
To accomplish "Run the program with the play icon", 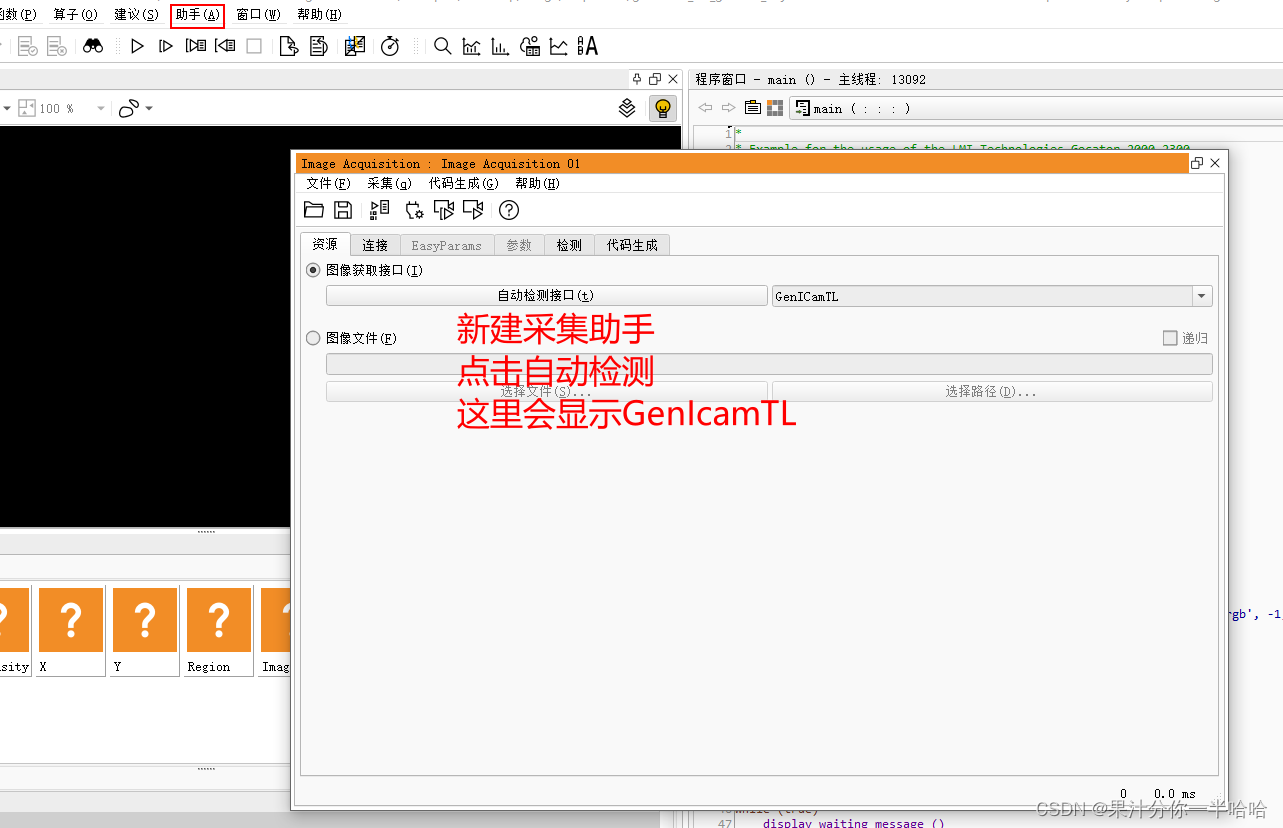I will (x=137, y=45).
